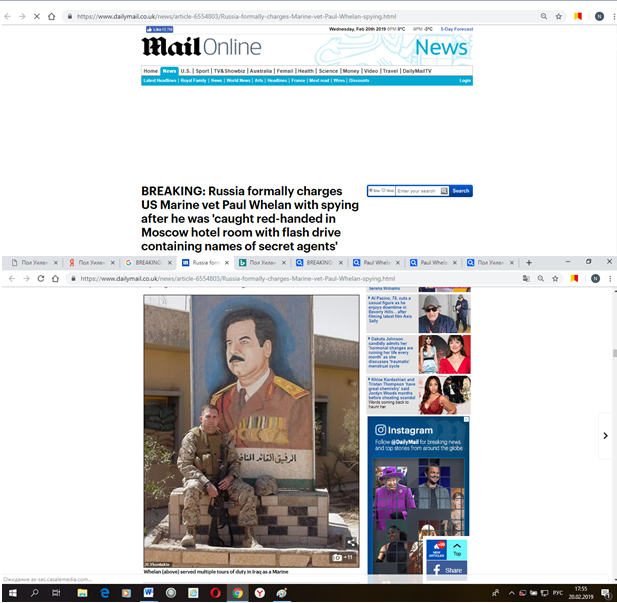
Task: Click the Enter your search input field
Action: (417, 191)
